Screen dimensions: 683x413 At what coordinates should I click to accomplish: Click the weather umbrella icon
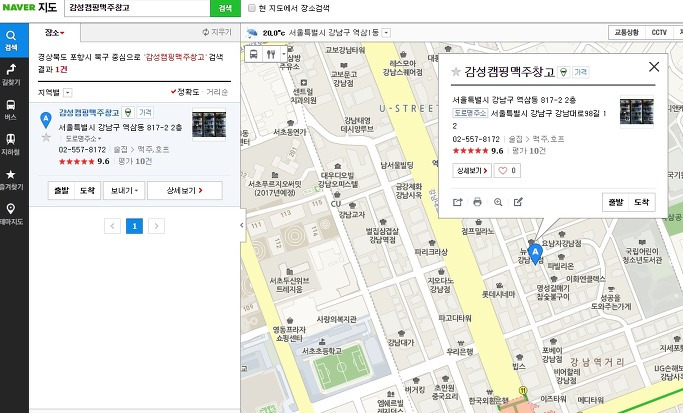coord(252,33)
